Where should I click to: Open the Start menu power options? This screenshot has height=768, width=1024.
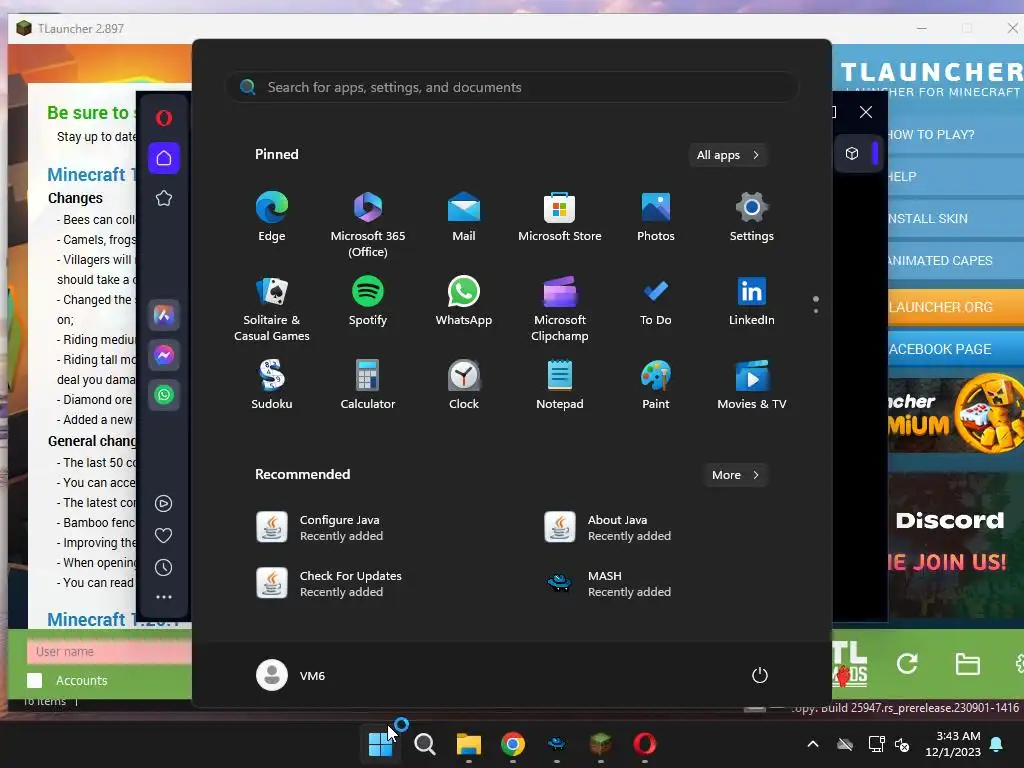pos(760,675)
